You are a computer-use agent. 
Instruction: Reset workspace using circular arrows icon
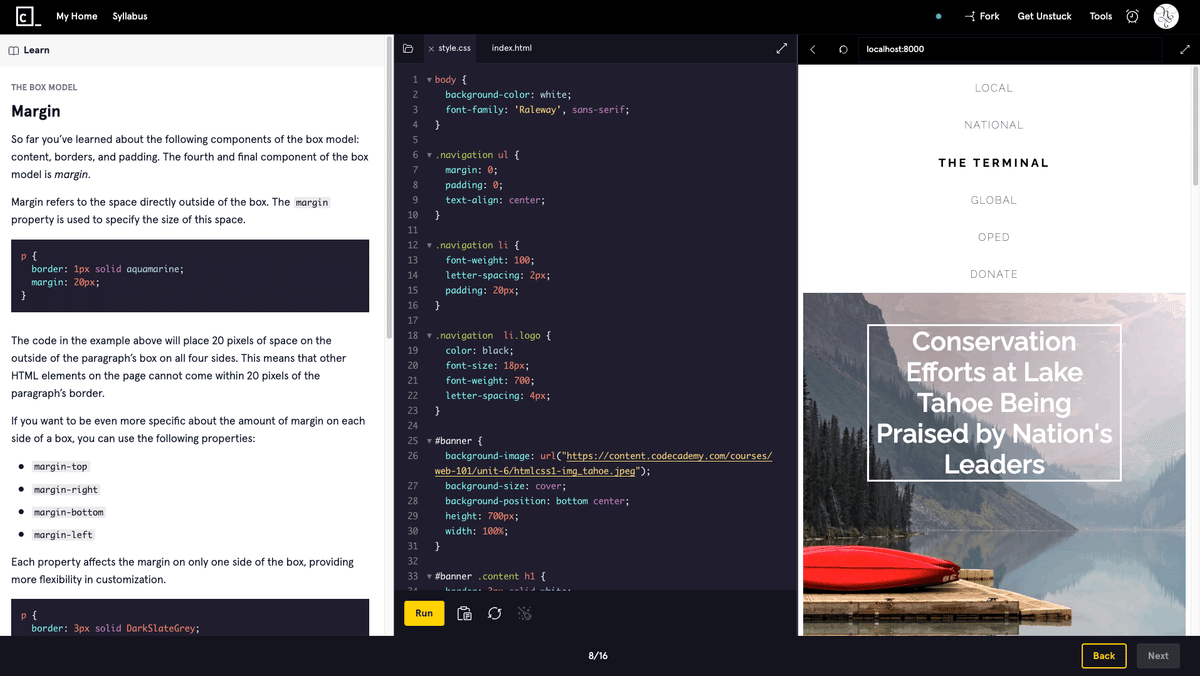(494, 613)
